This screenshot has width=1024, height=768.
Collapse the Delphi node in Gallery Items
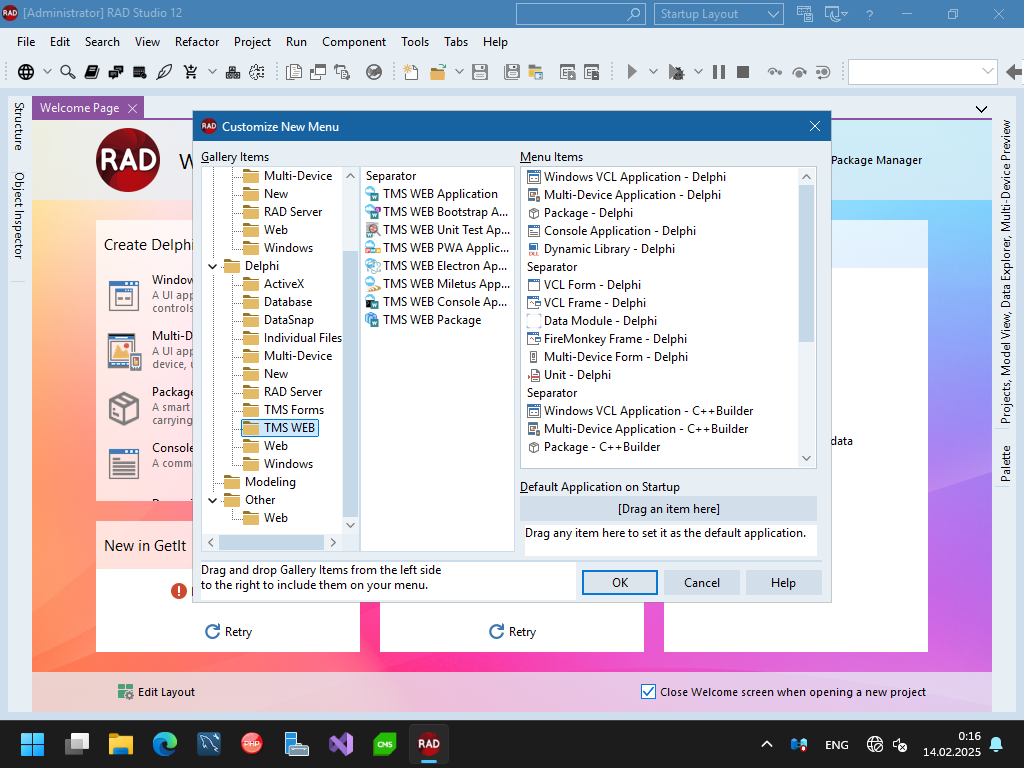[213, 266]
